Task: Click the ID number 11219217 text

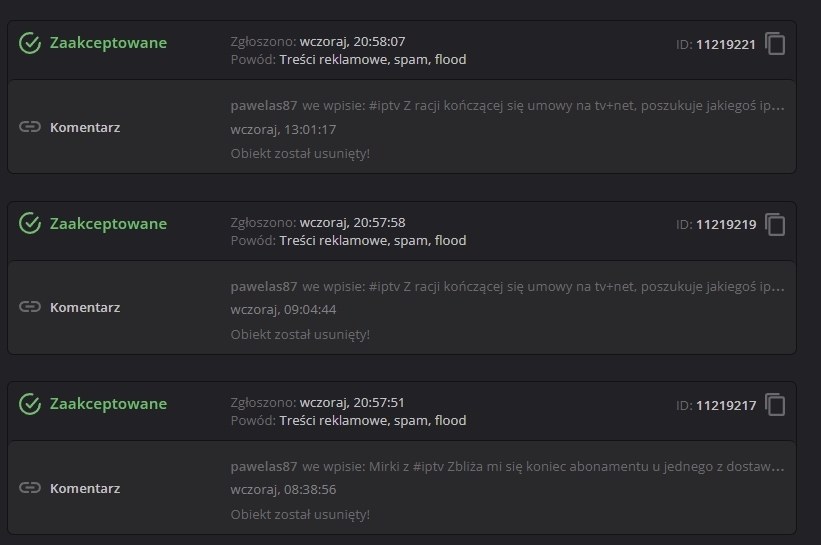Action: (726, 405)
